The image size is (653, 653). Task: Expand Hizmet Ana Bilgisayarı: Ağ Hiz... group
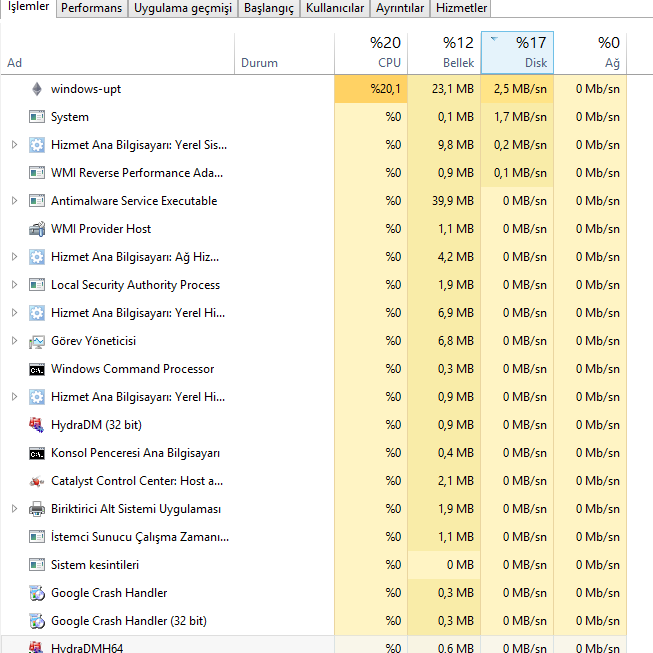14,257
